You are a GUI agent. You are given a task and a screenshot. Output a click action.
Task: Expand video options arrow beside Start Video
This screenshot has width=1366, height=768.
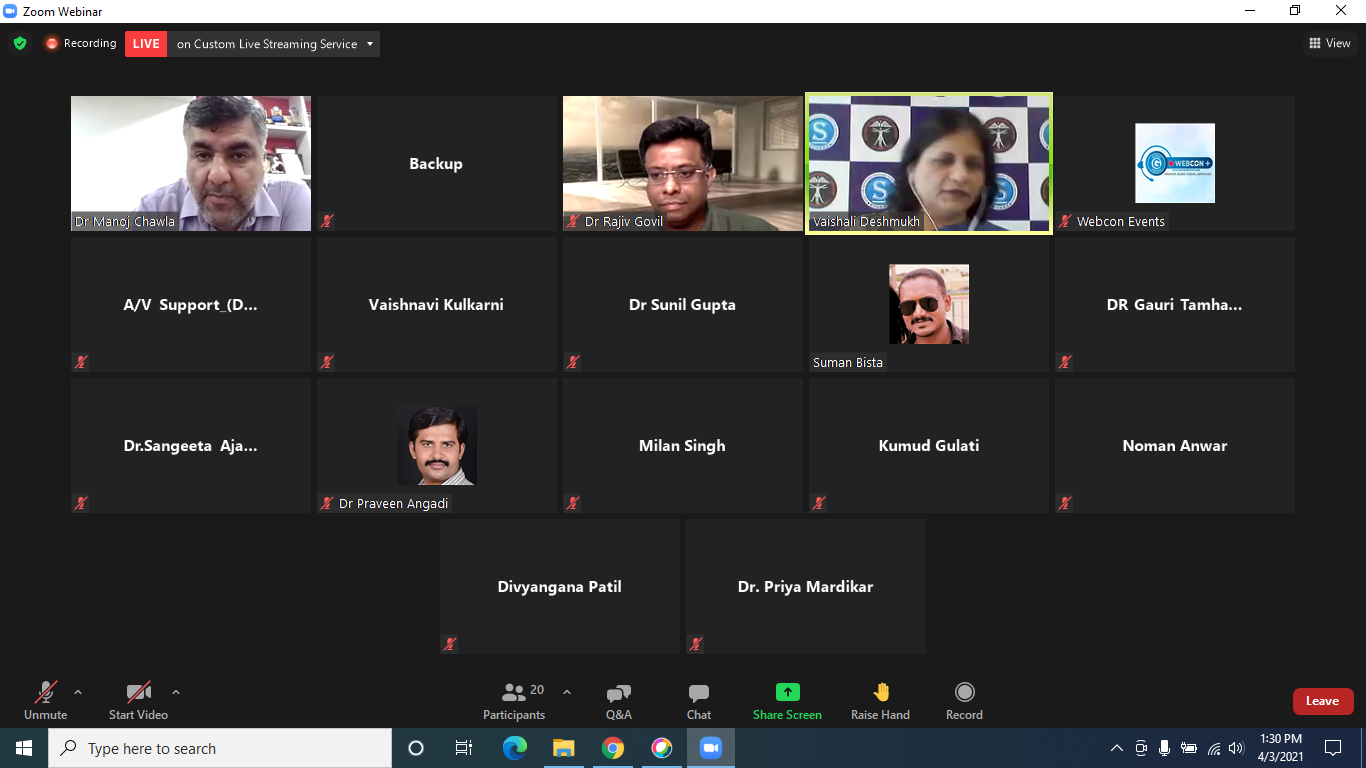pos(176,692)
